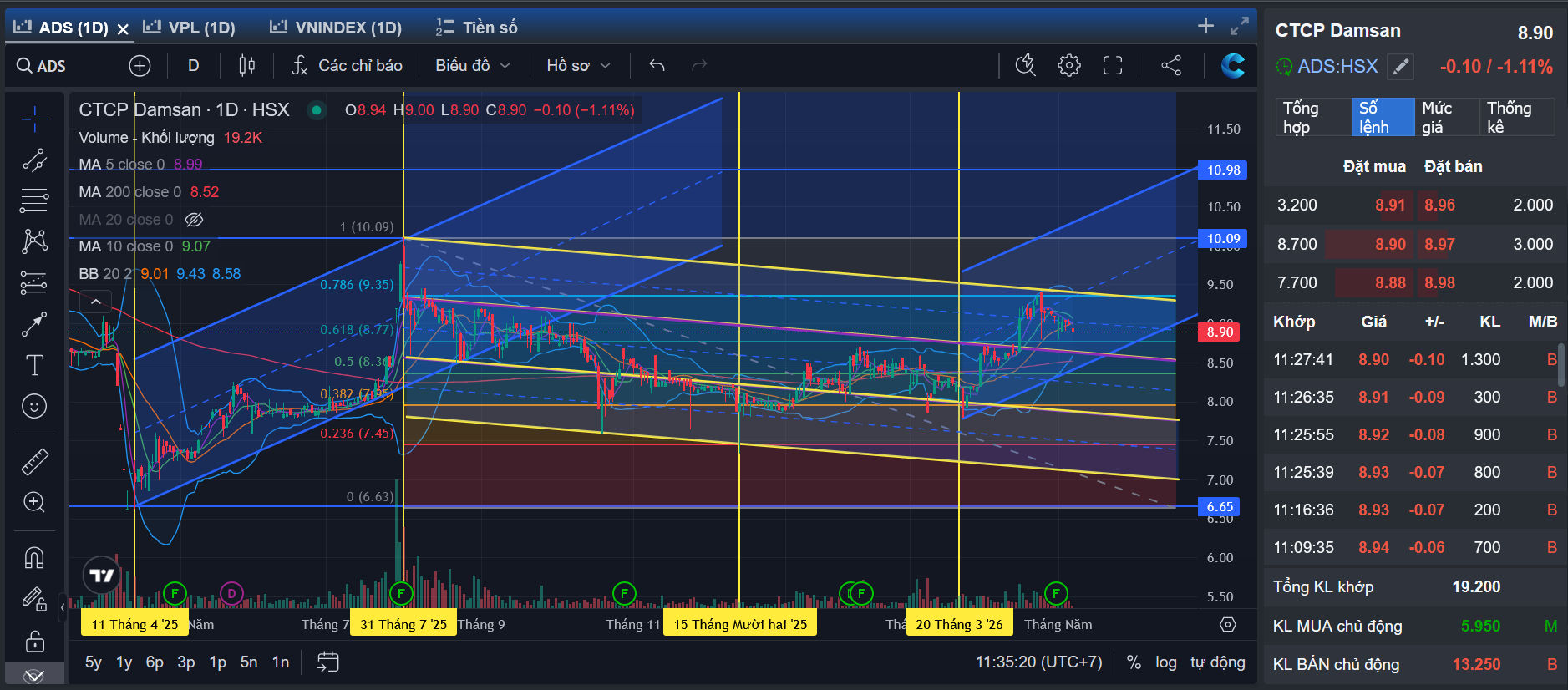Open the candlestick chart style menu
Viewport: 1568px width, 690px height.
246,65
